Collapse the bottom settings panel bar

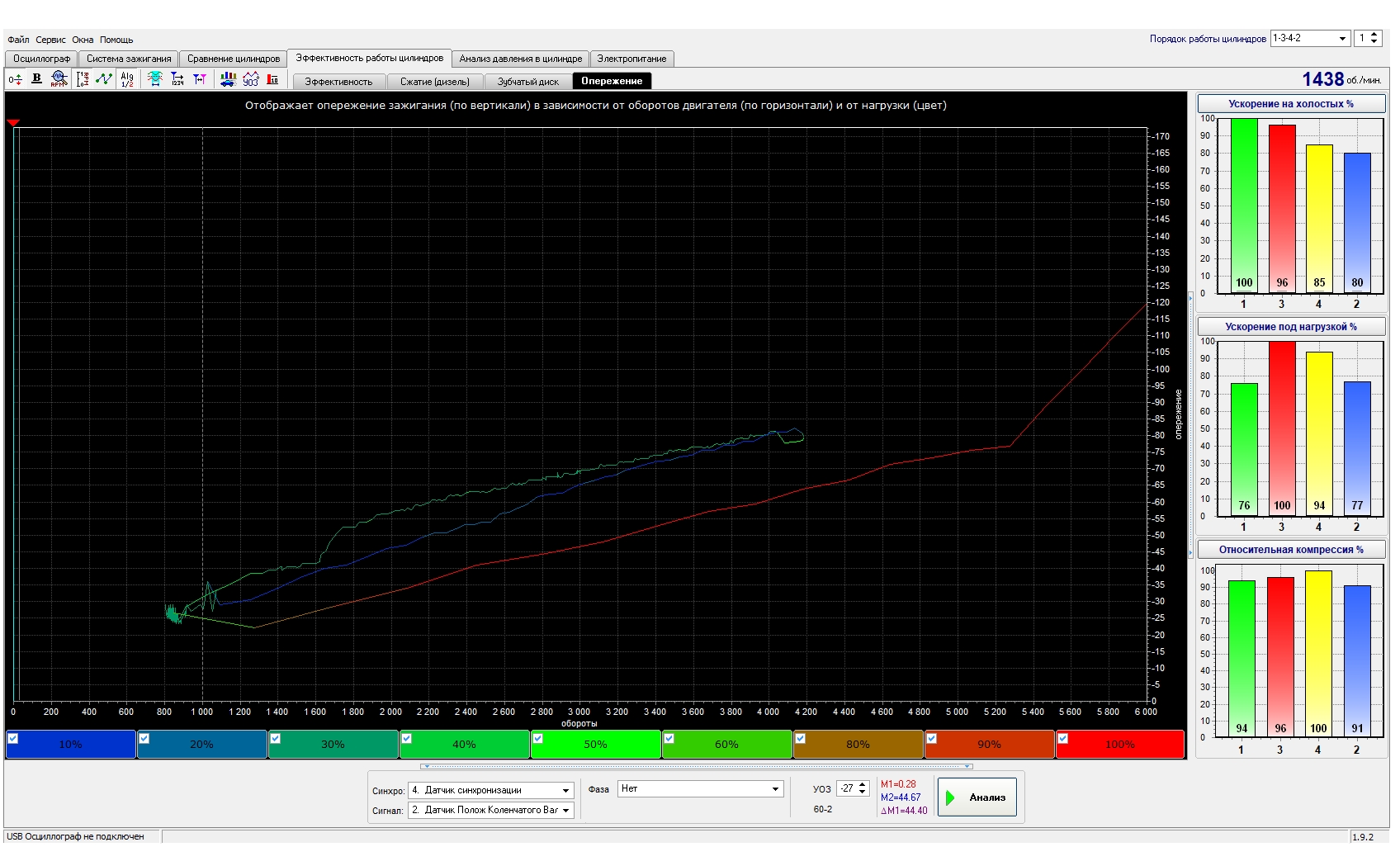(697, 766)
